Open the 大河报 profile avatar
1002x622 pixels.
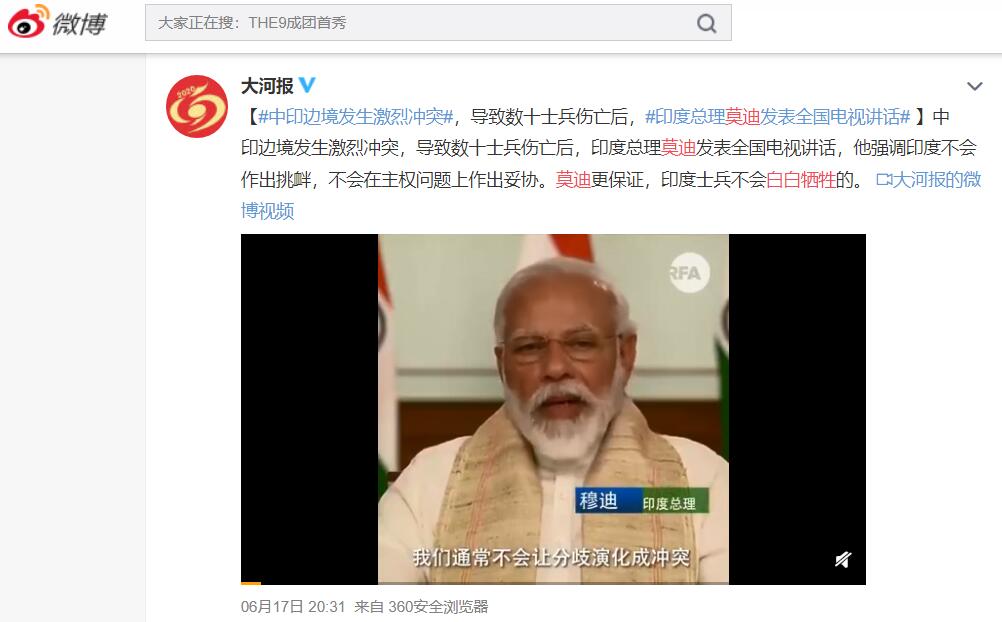pyautogui.click(x=197, y=106)
